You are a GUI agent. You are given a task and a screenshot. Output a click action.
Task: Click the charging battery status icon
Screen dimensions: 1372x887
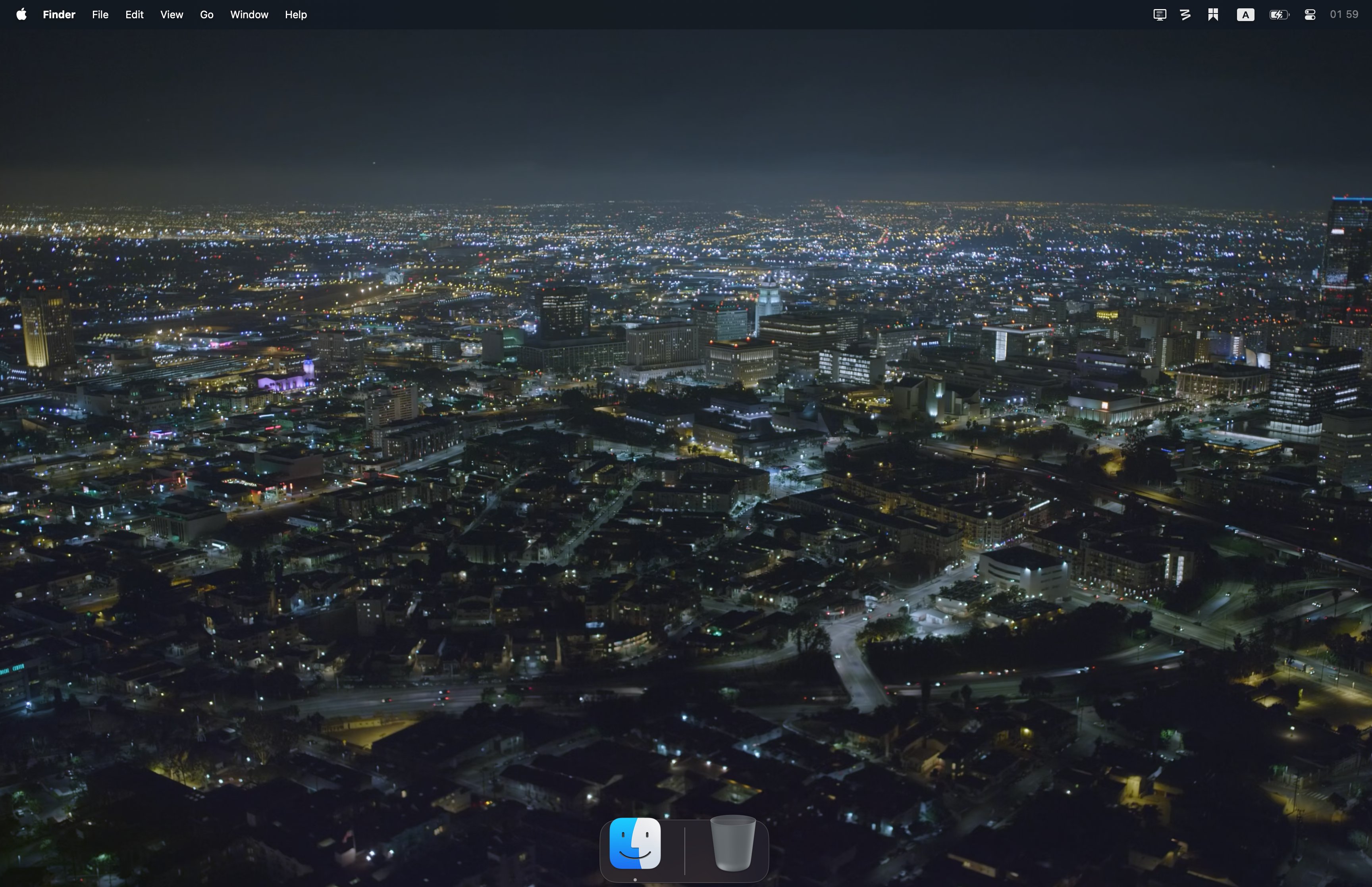[1279, 14]
